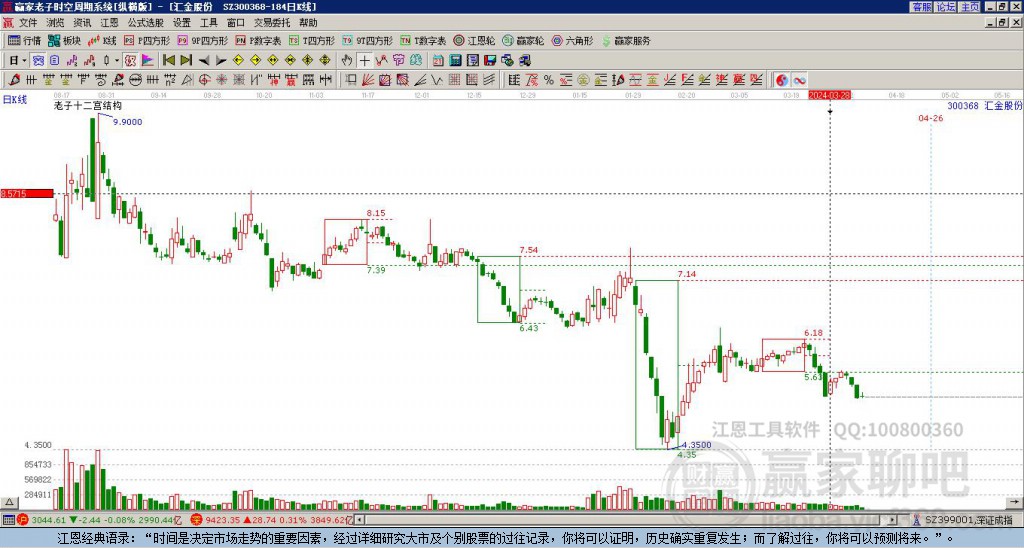Open the 公式选股 menu
Image resolution: width=1024 pixels, height=548 pixels.
pos(145,22)
